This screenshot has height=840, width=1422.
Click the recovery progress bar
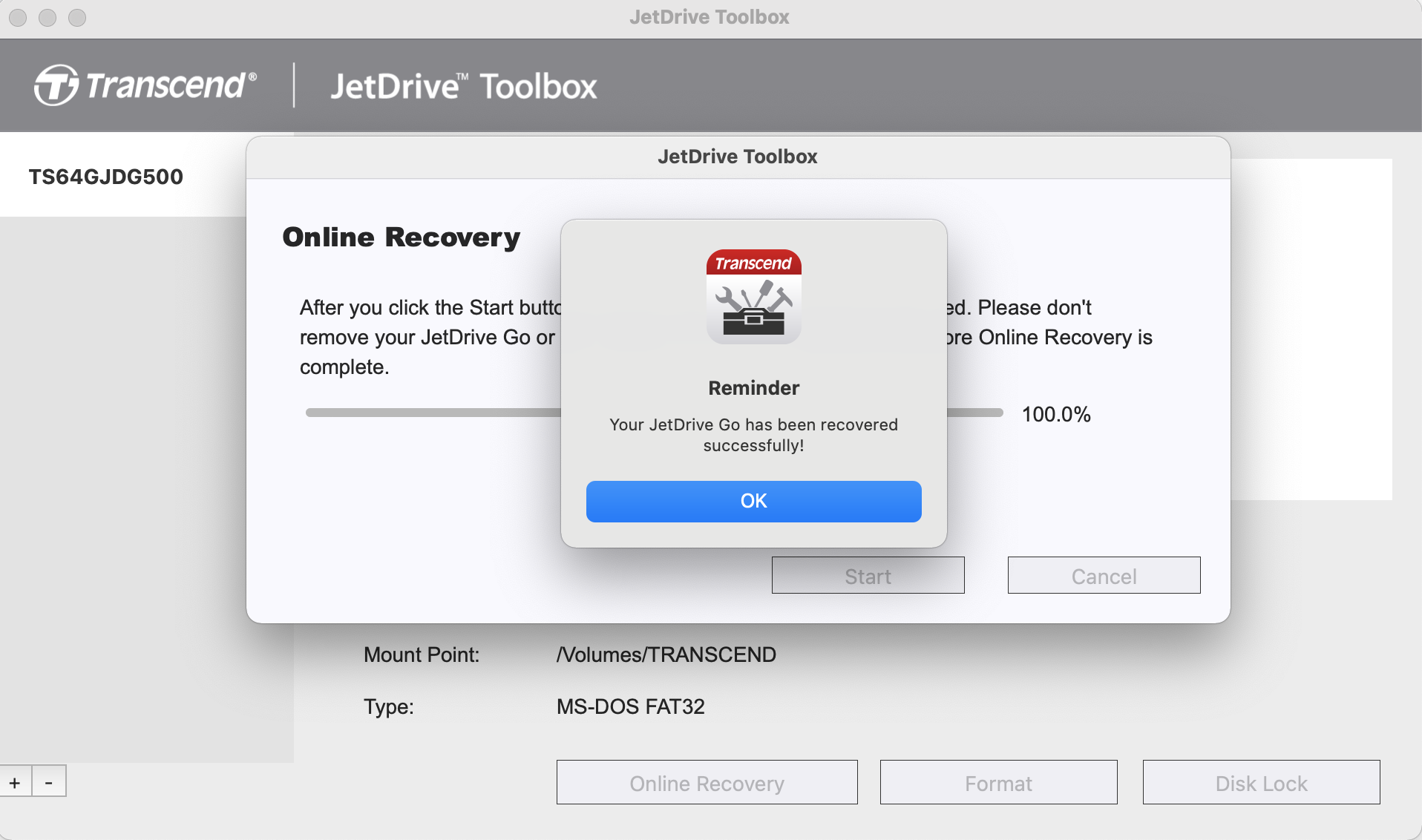pyautogui.click(x=653, y=413)
